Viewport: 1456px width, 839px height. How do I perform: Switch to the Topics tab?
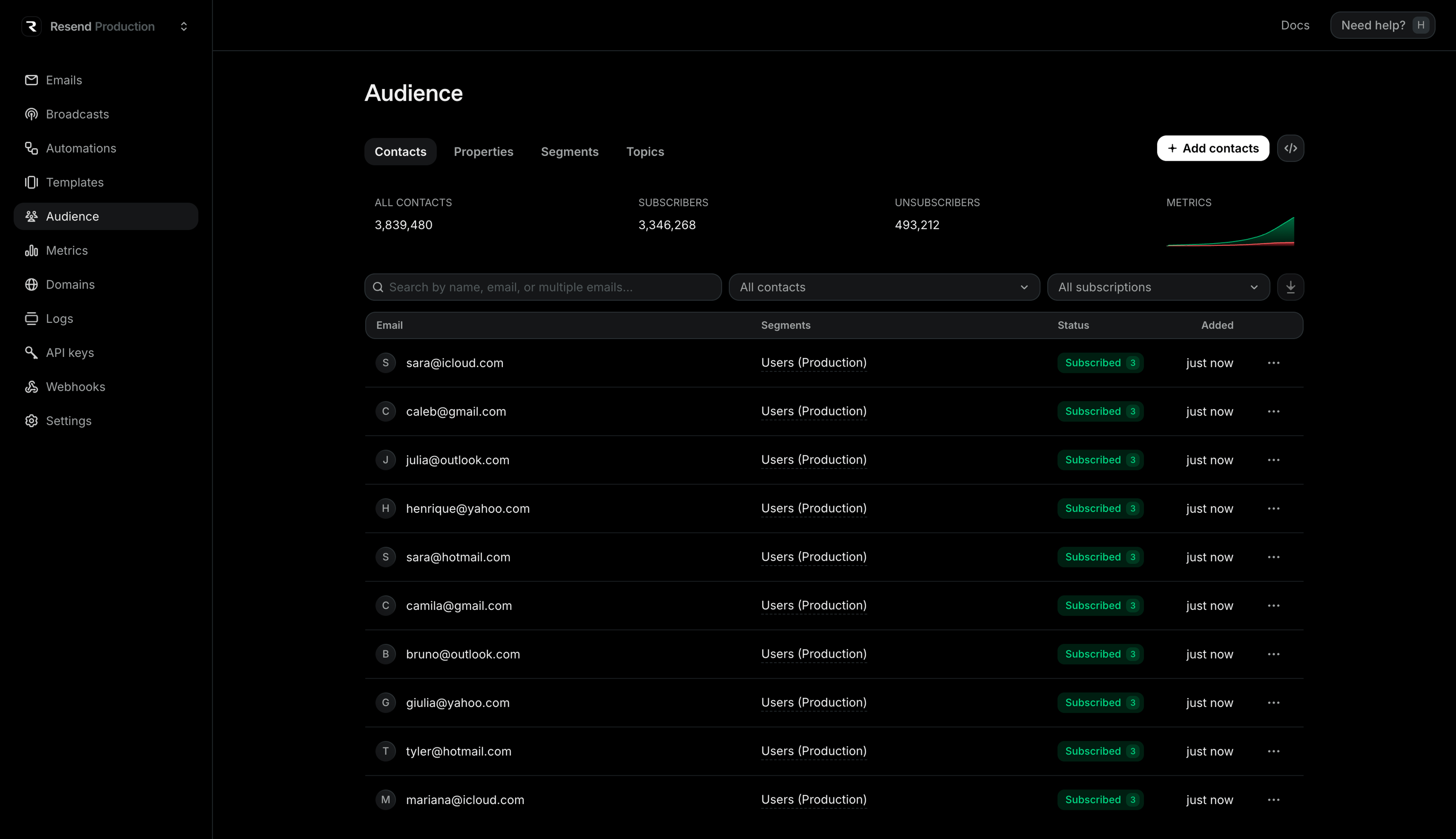click(645, 152)
